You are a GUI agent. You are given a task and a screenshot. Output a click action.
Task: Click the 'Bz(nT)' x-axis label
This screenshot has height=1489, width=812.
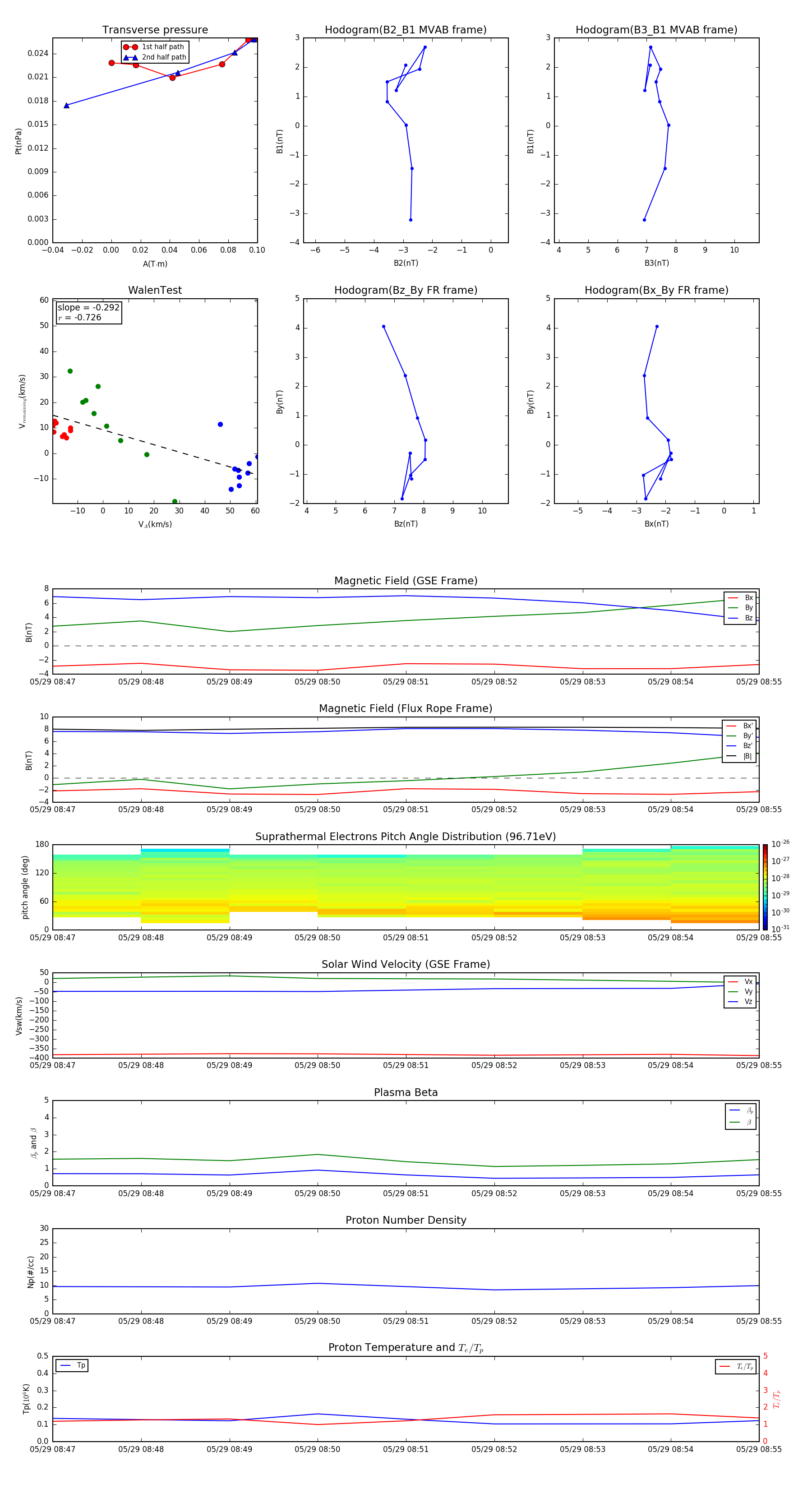[406, 524]
